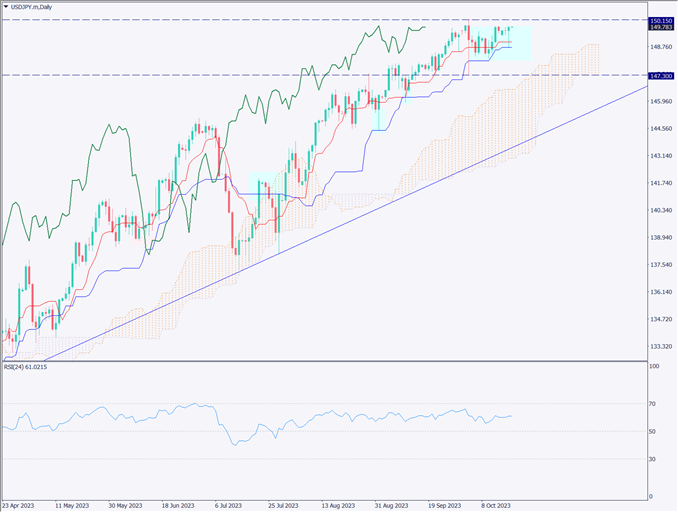This screenshot has height=512, width=678.
Task: Click the 136.140 price axis label
Action: point(659,292)
